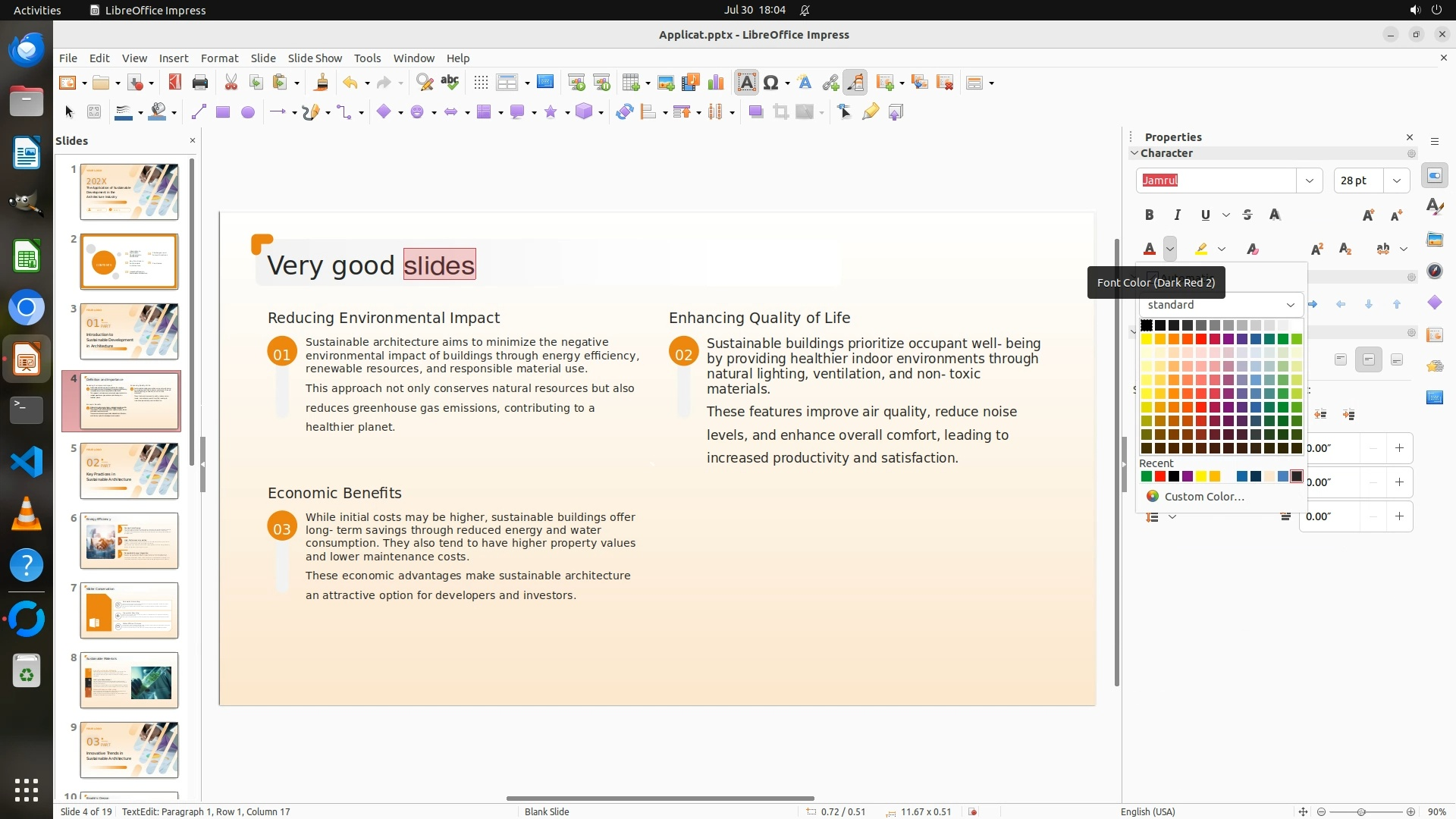Select slide 6 thumbnail

point(129,541)
